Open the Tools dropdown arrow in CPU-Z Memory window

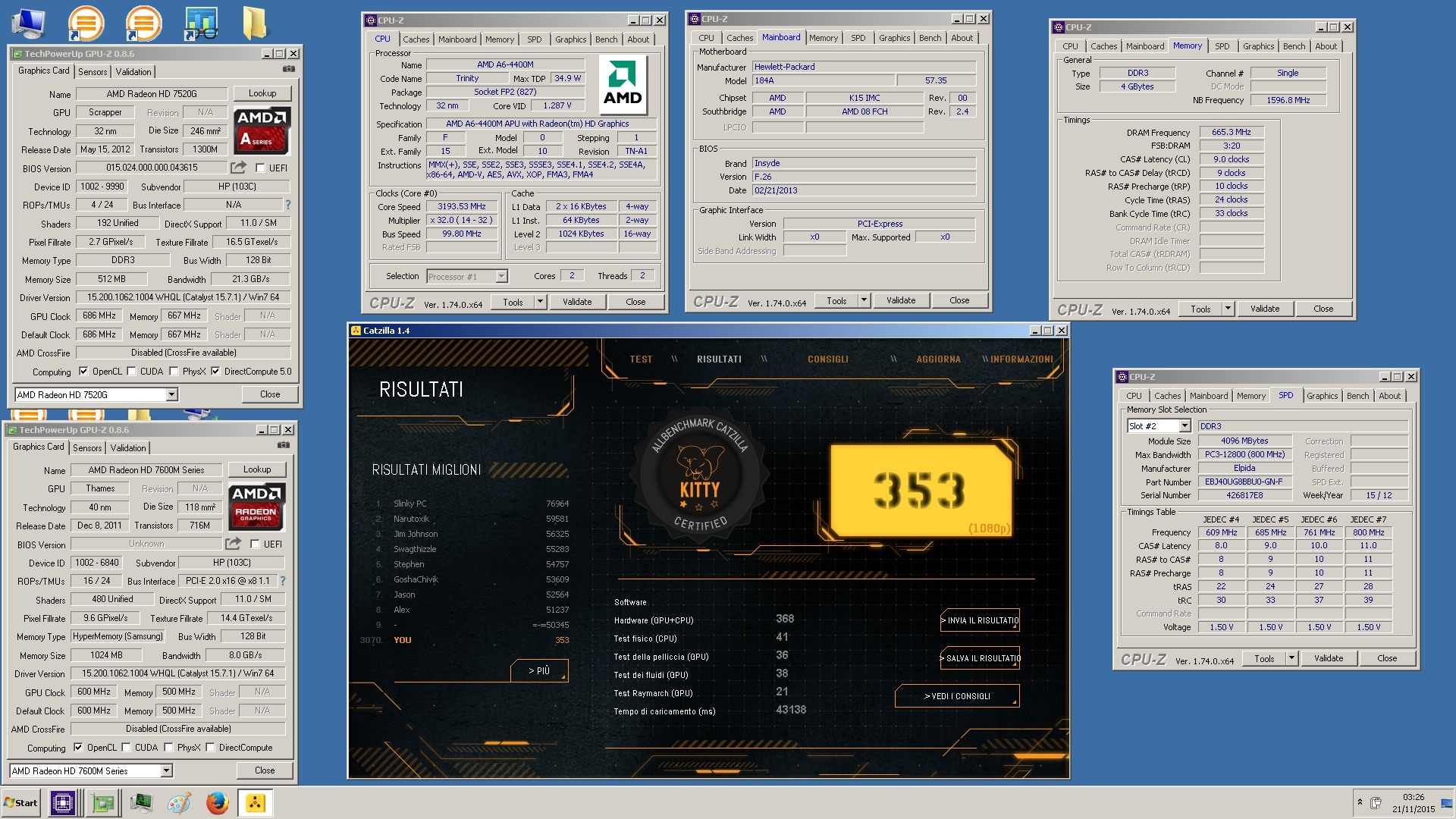coord(1228,309)
